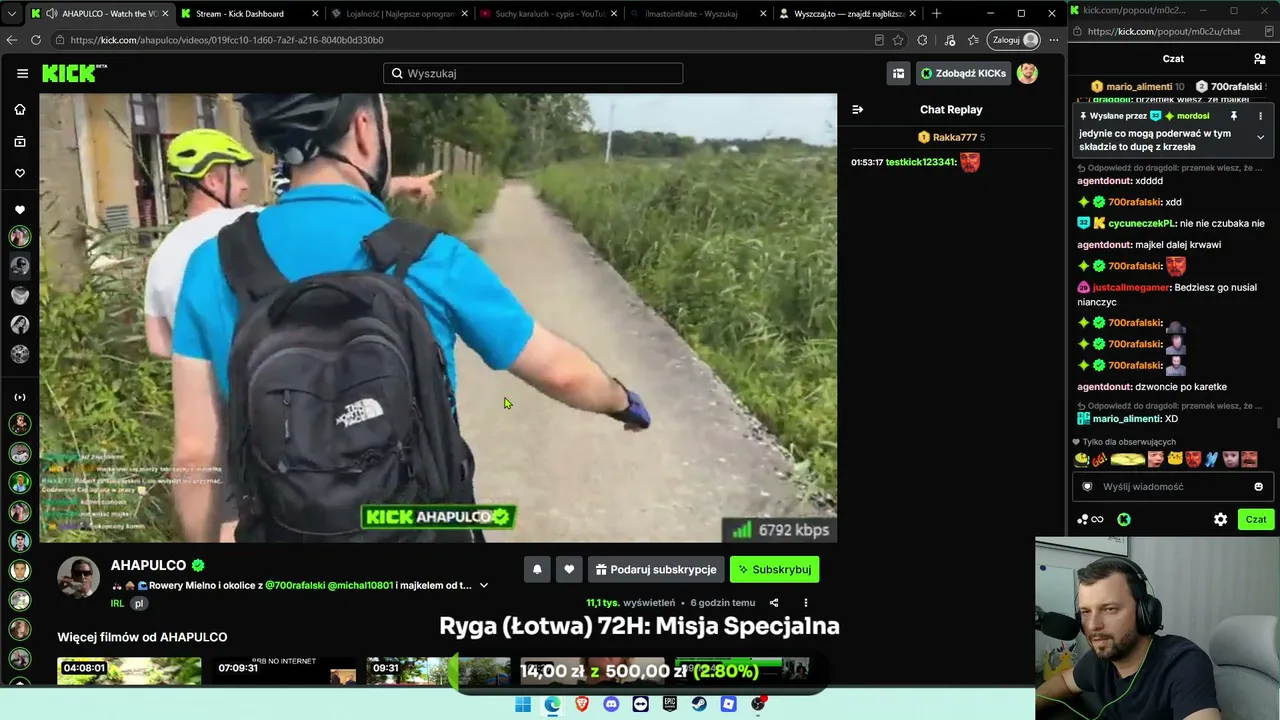Share the video using share icon

(x=774, y=603)
